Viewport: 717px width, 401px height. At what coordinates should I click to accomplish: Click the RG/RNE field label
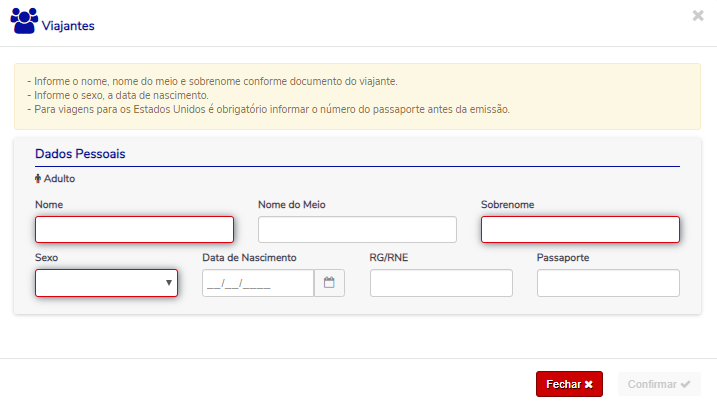389,258
